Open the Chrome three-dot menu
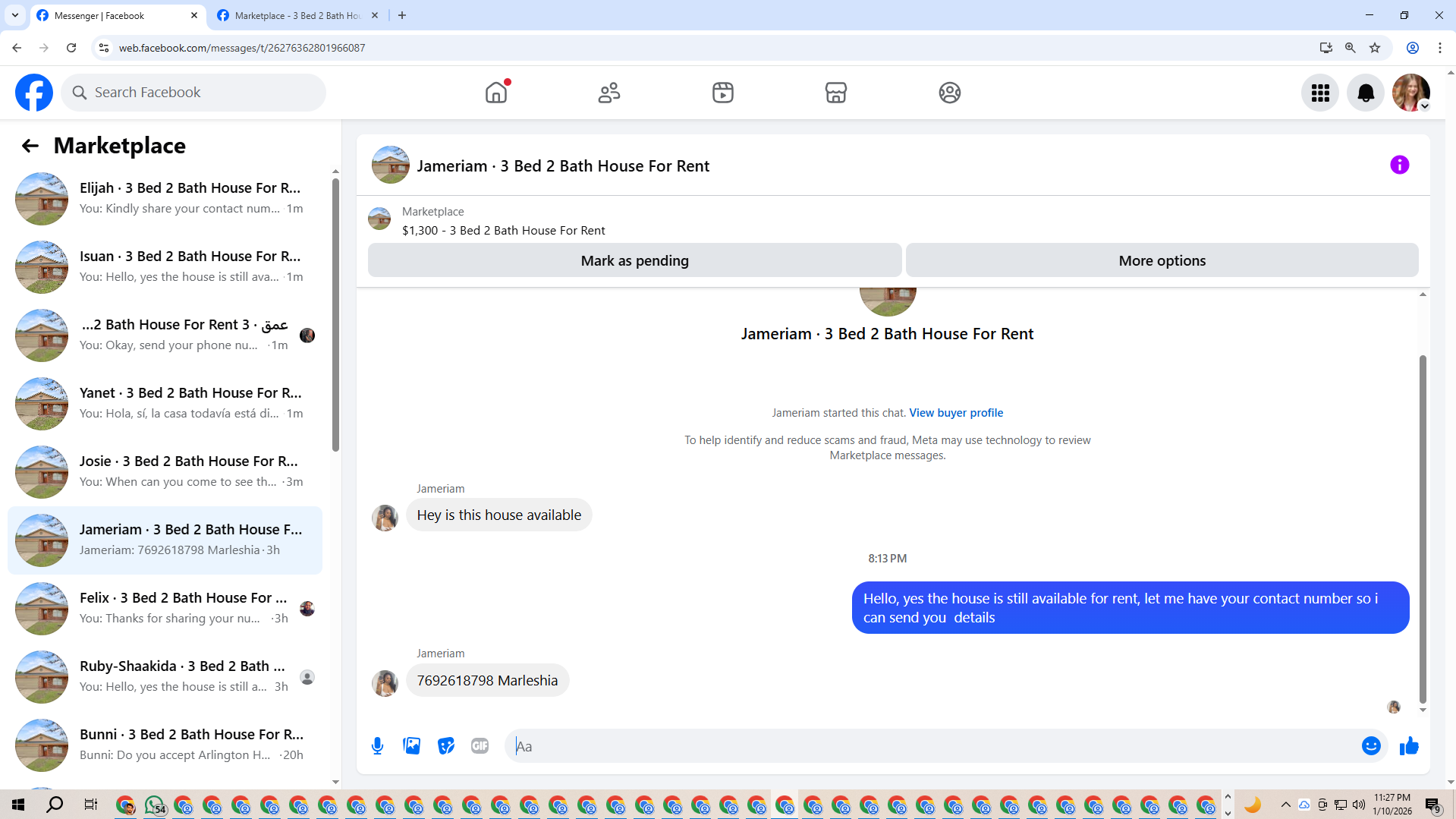1456x819 pixels. click(1440, 48)
